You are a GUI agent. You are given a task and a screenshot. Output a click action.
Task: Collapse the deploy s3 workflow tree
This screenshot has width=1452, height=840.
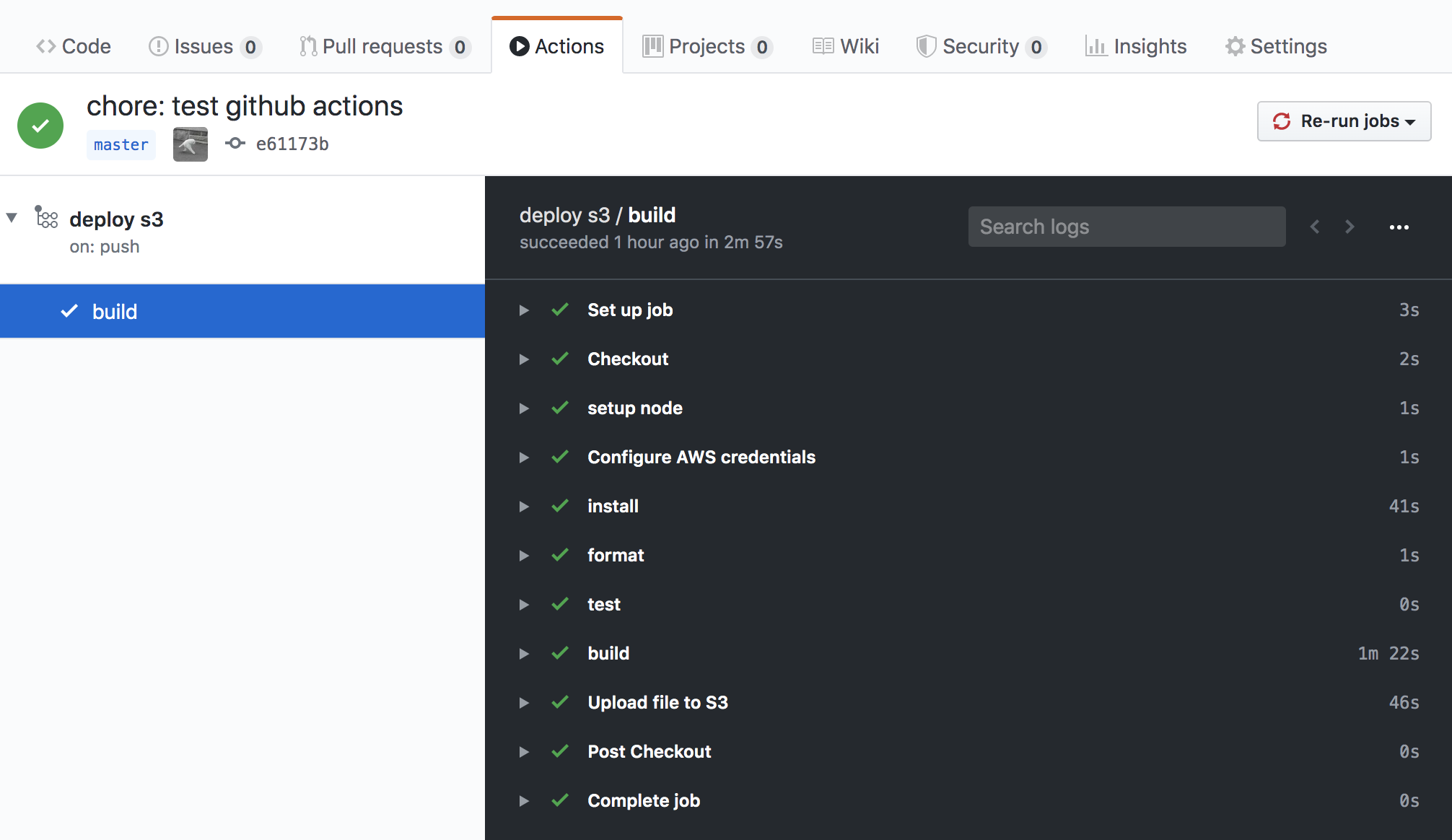click(x=12, y=218)
